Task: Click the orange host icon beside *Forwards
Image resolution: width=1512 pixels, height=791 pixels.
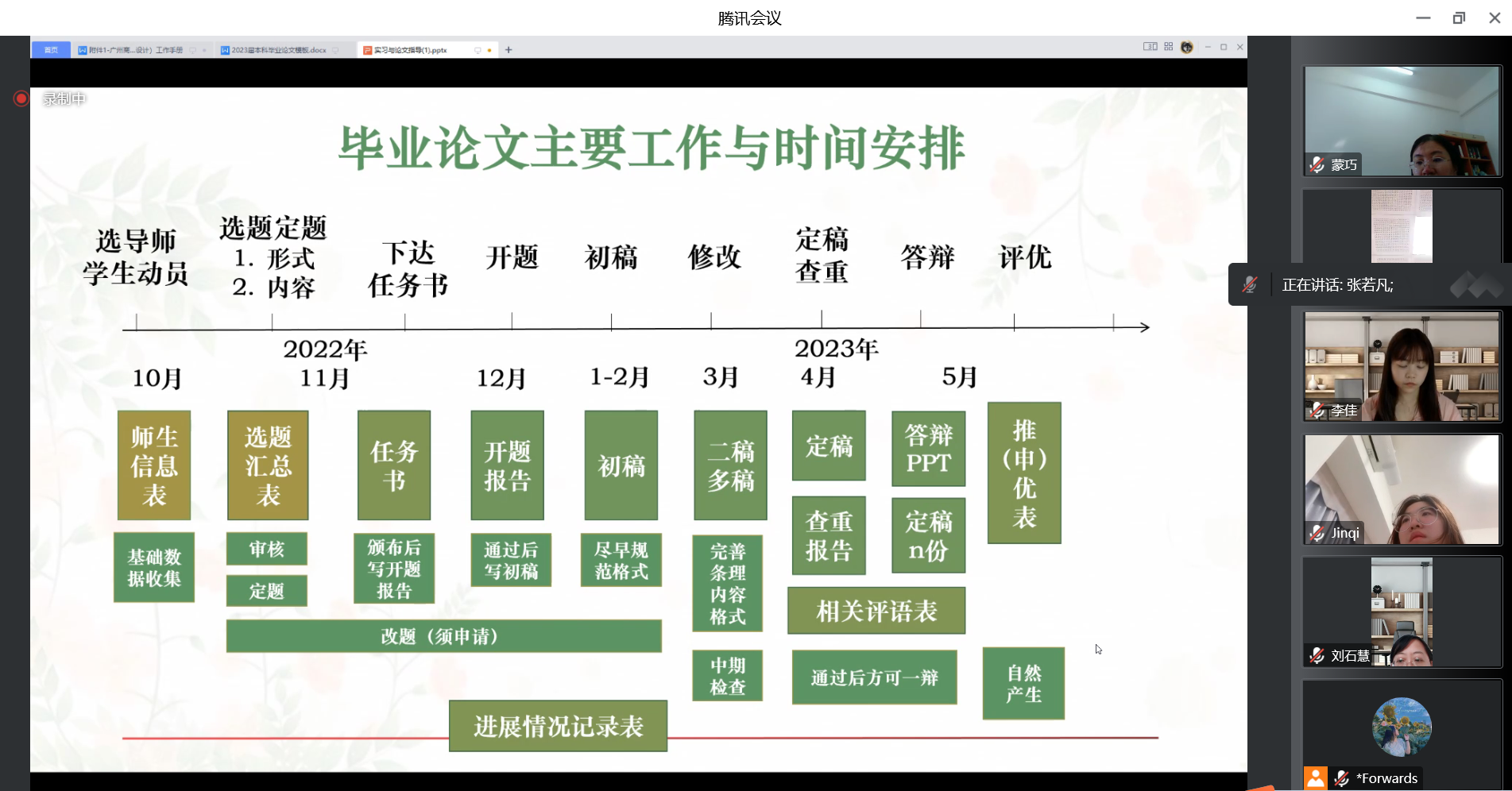Action: (1316, 777)
